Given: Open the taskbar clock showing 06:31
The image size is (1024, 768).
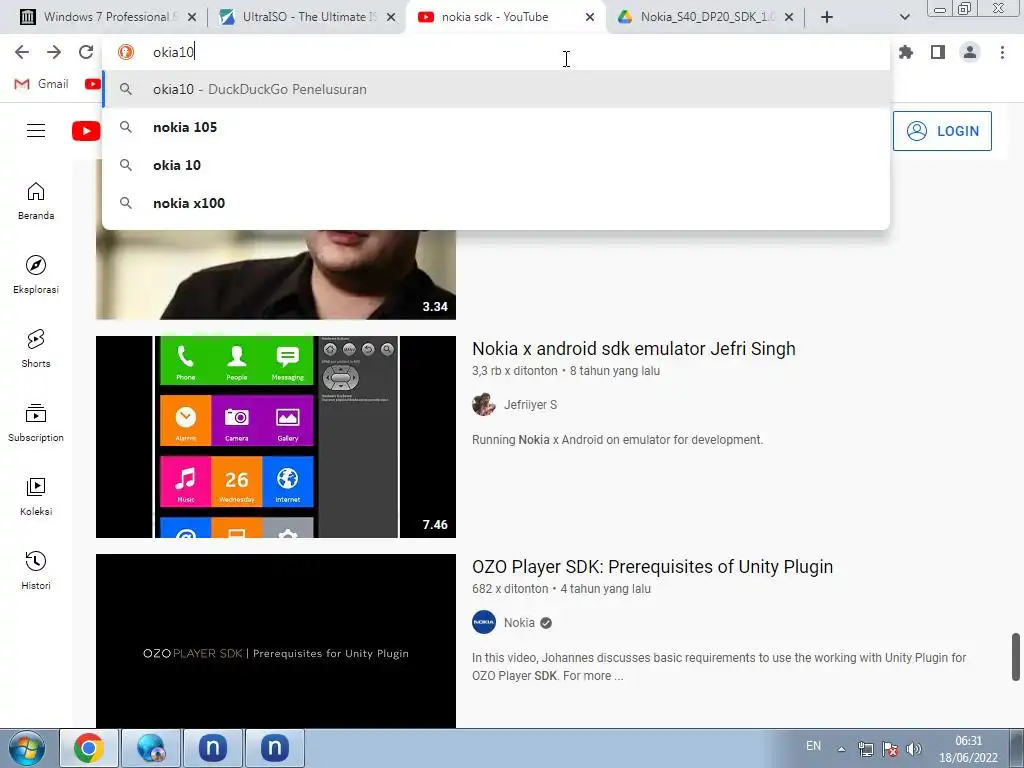Looking at the screenshot, I should pos(968,749).
